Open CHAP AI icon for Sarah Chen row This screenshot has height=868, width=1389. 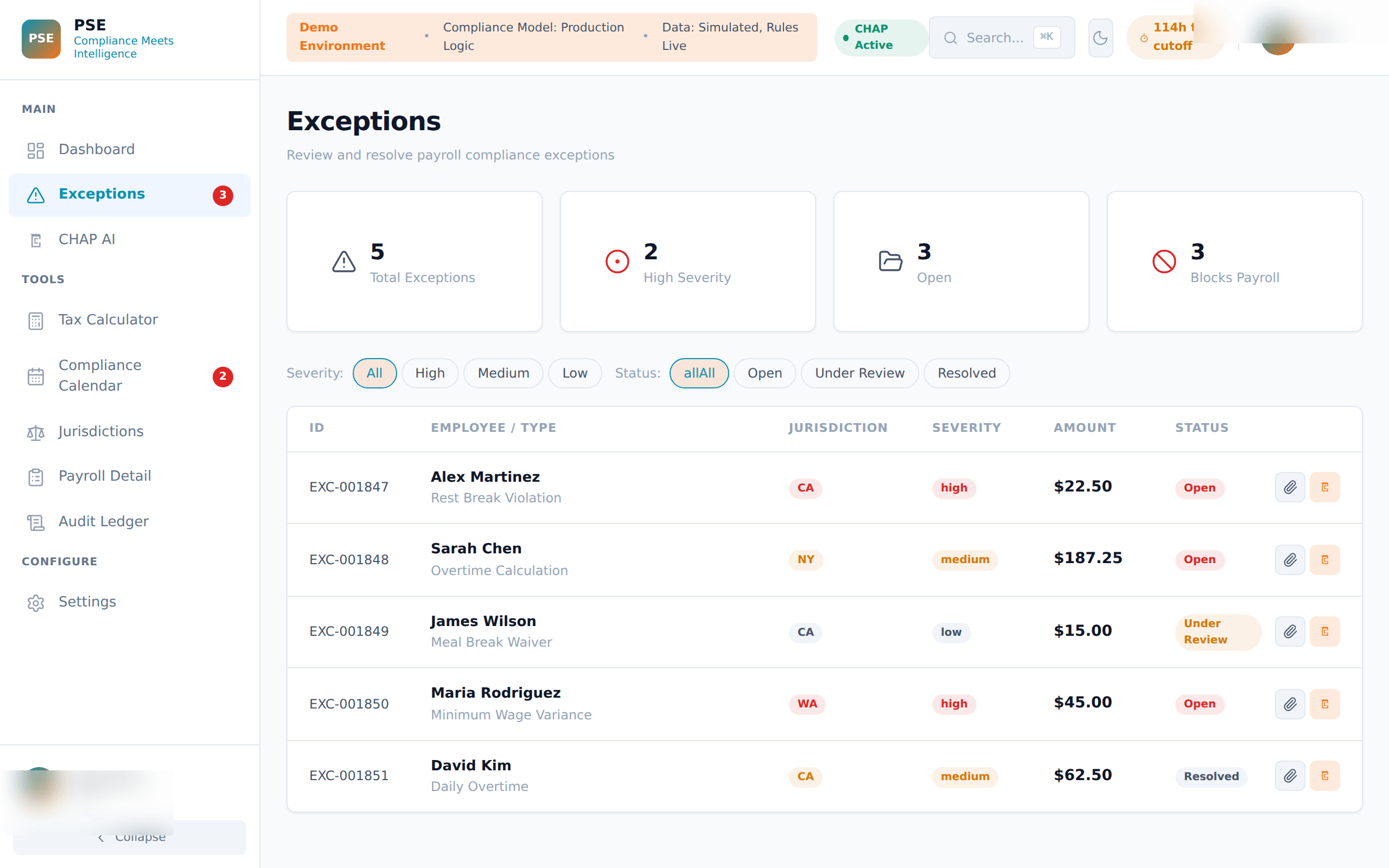[1325, 560]
